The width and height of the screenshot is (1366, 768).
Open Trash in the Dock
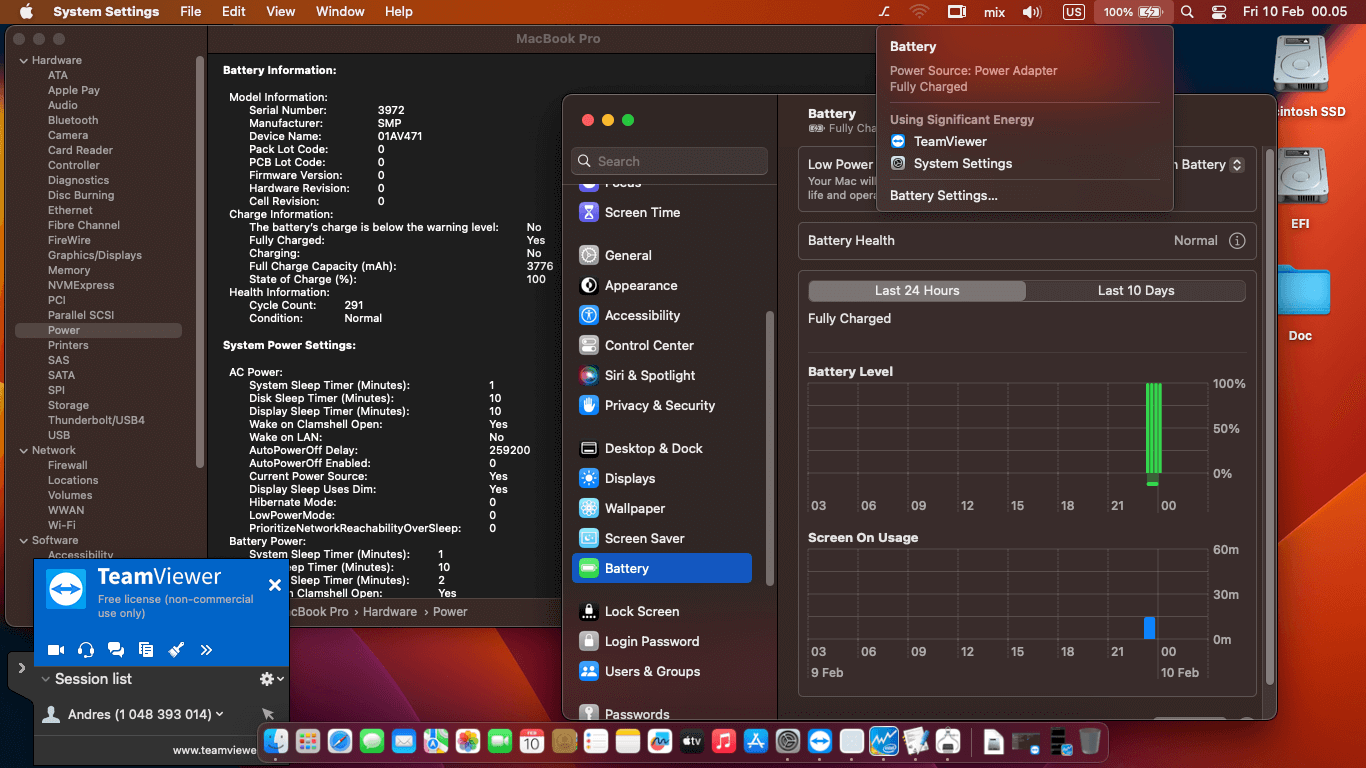click(1089, 741)
